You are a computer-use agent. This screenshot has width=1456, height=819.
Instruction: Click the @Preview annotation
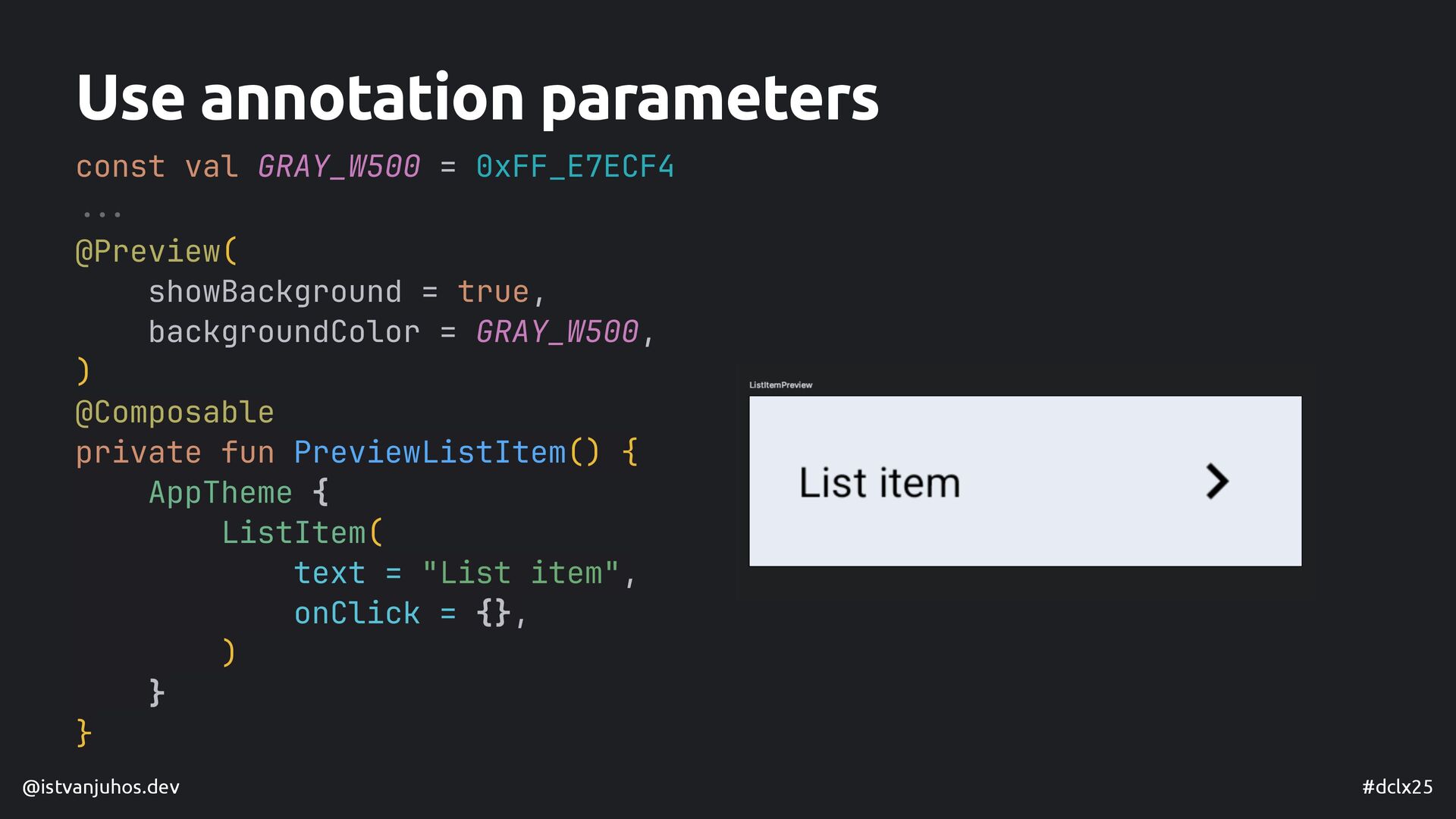(148, 251)
